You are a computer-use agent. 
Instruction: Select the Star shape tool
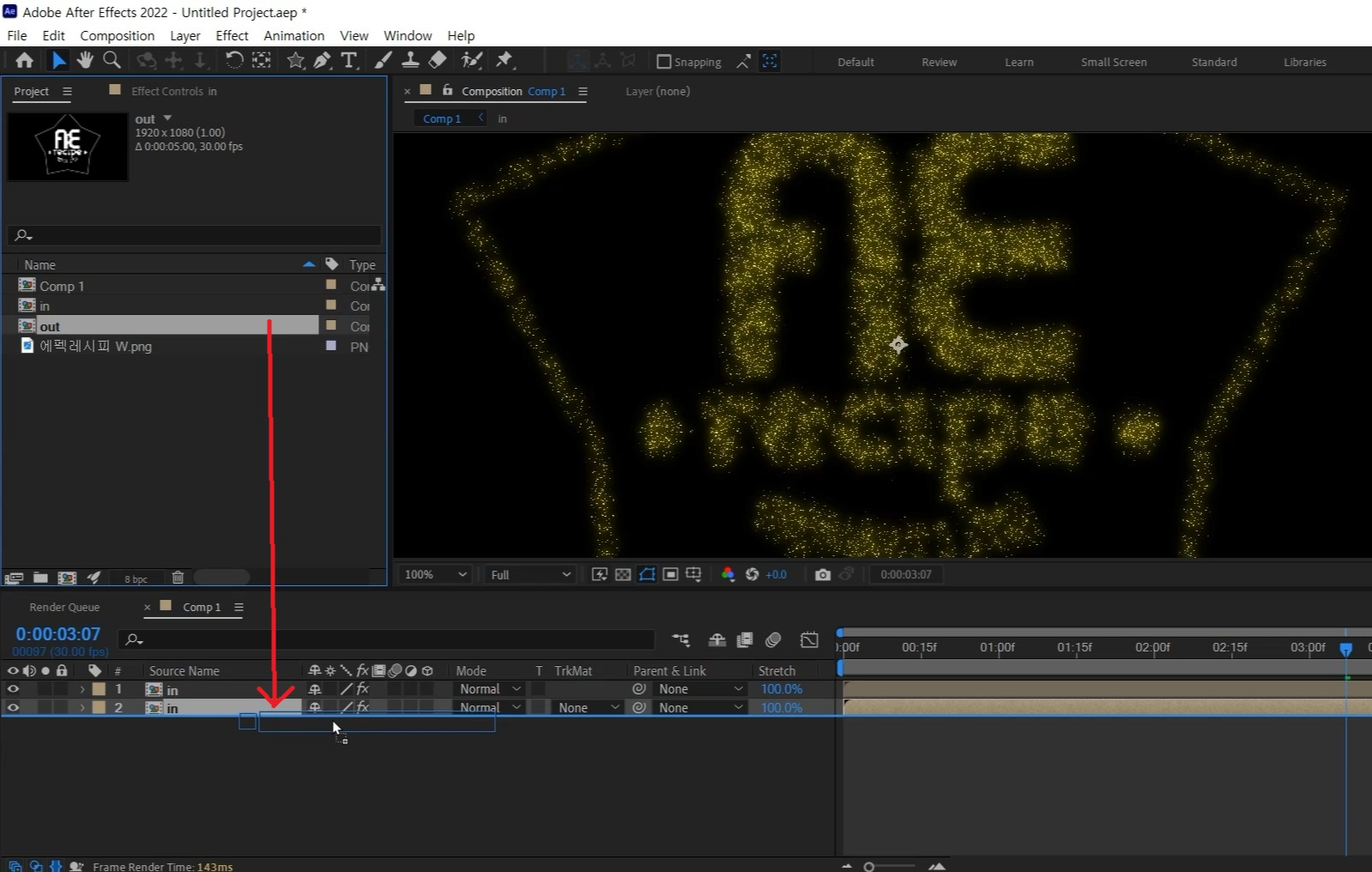295,60
